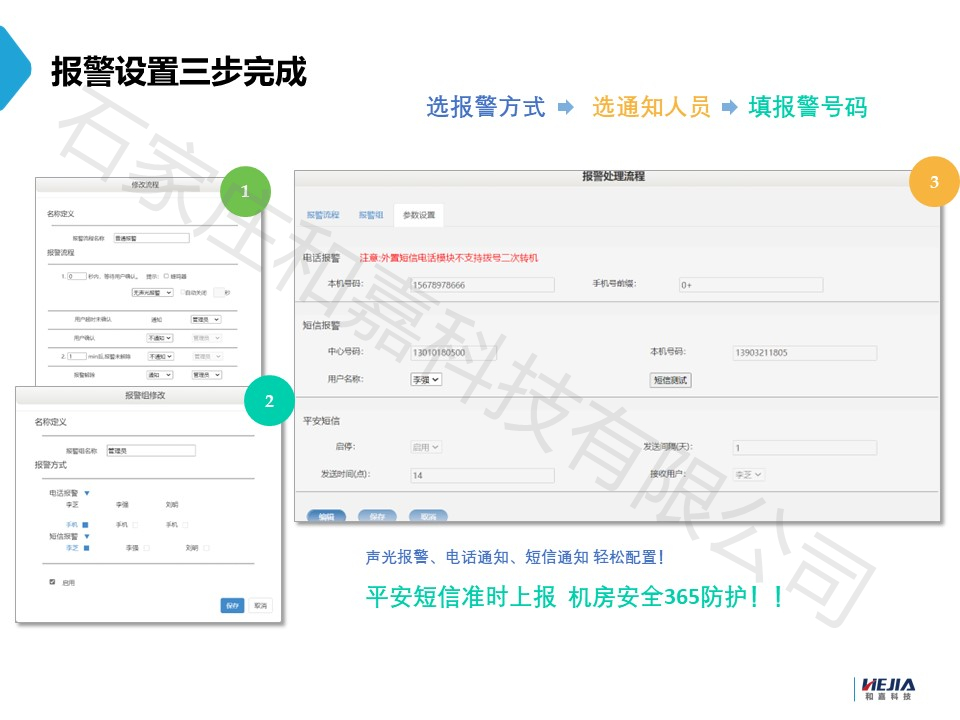Switch to the 报警组 tab
Image resolution: width=960 pixels, height=720 pixels.
[371, 215]
